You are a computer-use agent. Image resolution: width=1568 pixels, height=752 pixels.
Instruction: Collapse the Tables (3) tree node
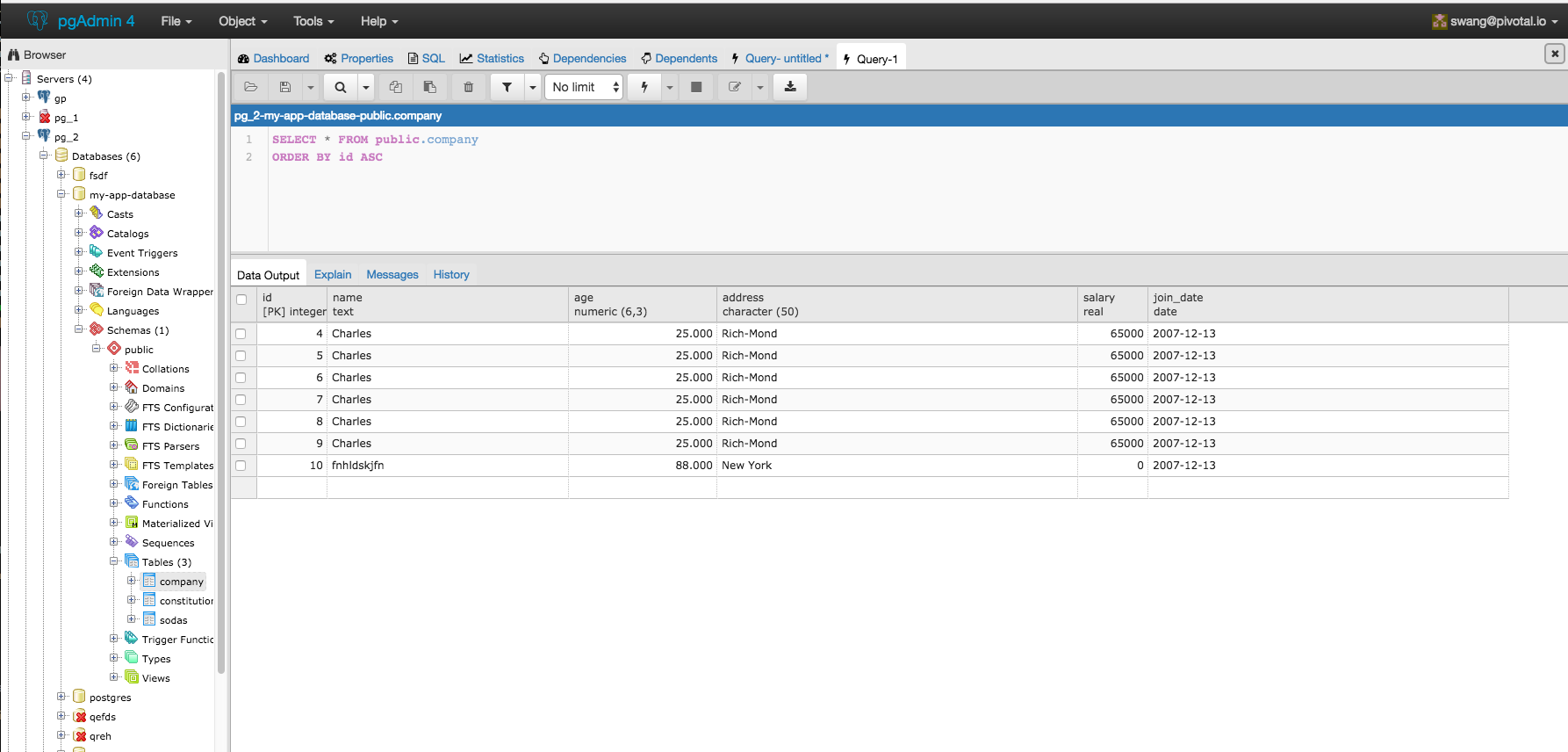tap(114, 561)
